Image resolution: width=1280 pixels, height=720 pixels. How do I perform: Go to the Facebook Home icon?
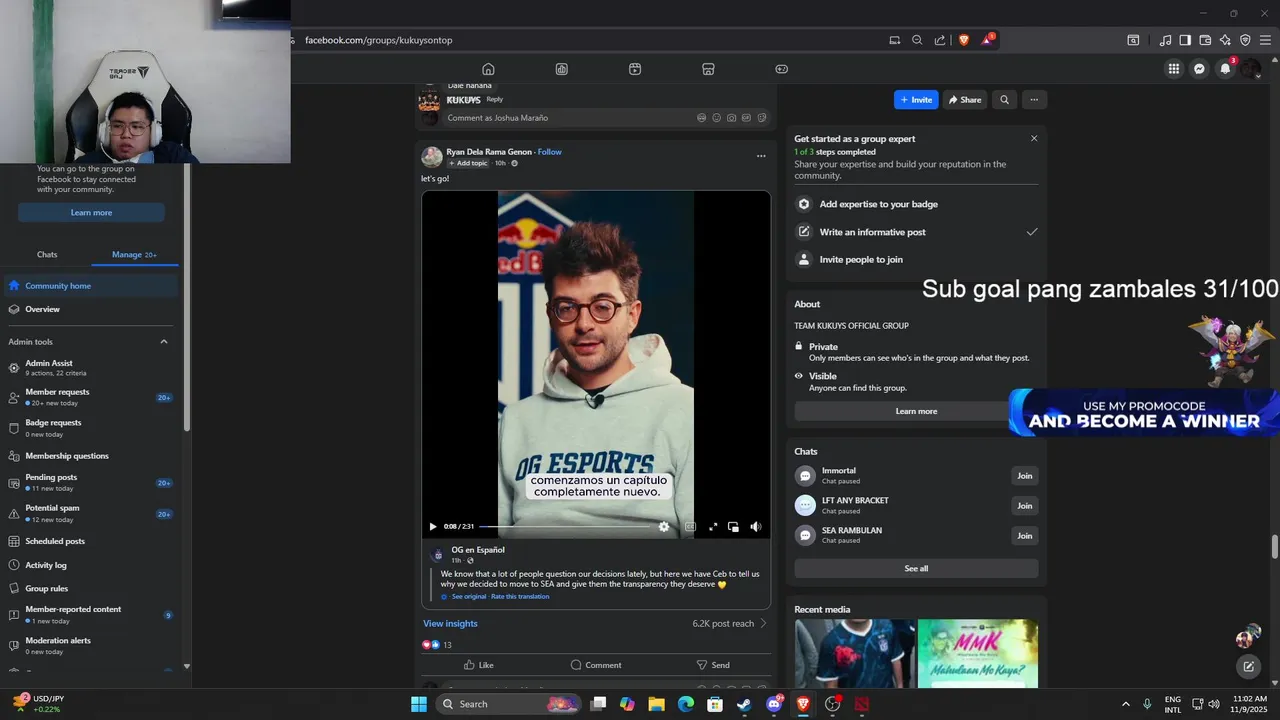[x=488, y=69]
